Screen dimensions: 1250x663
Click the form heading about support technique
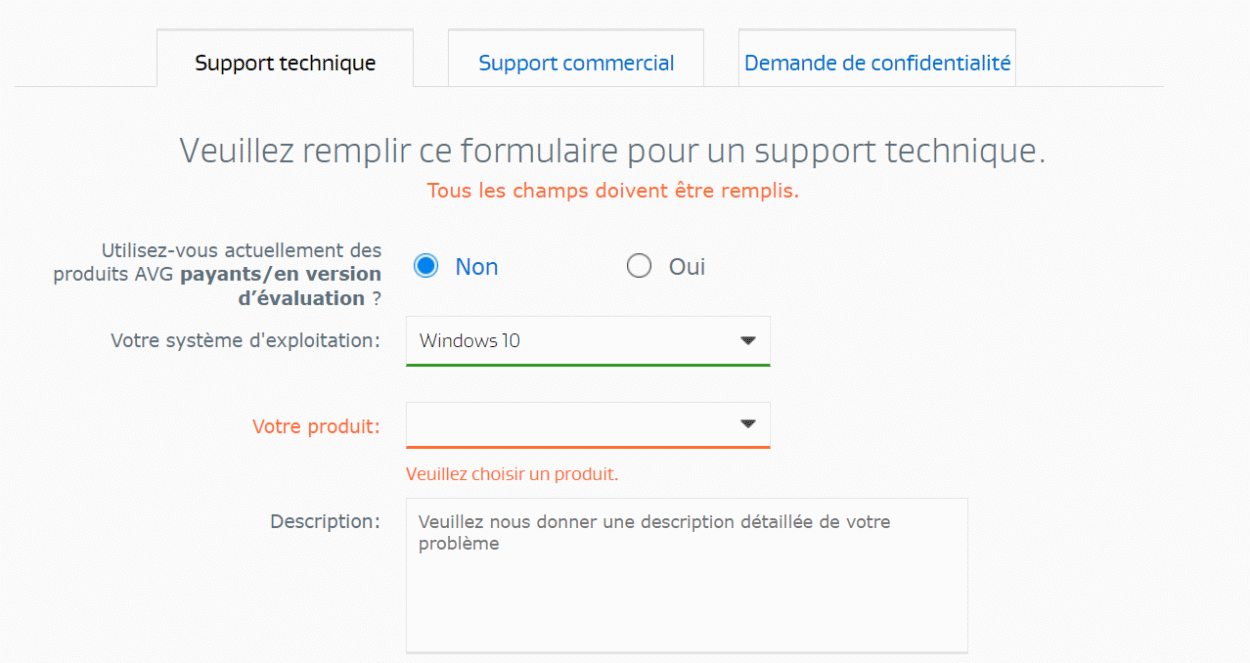(x=613, y=150)
